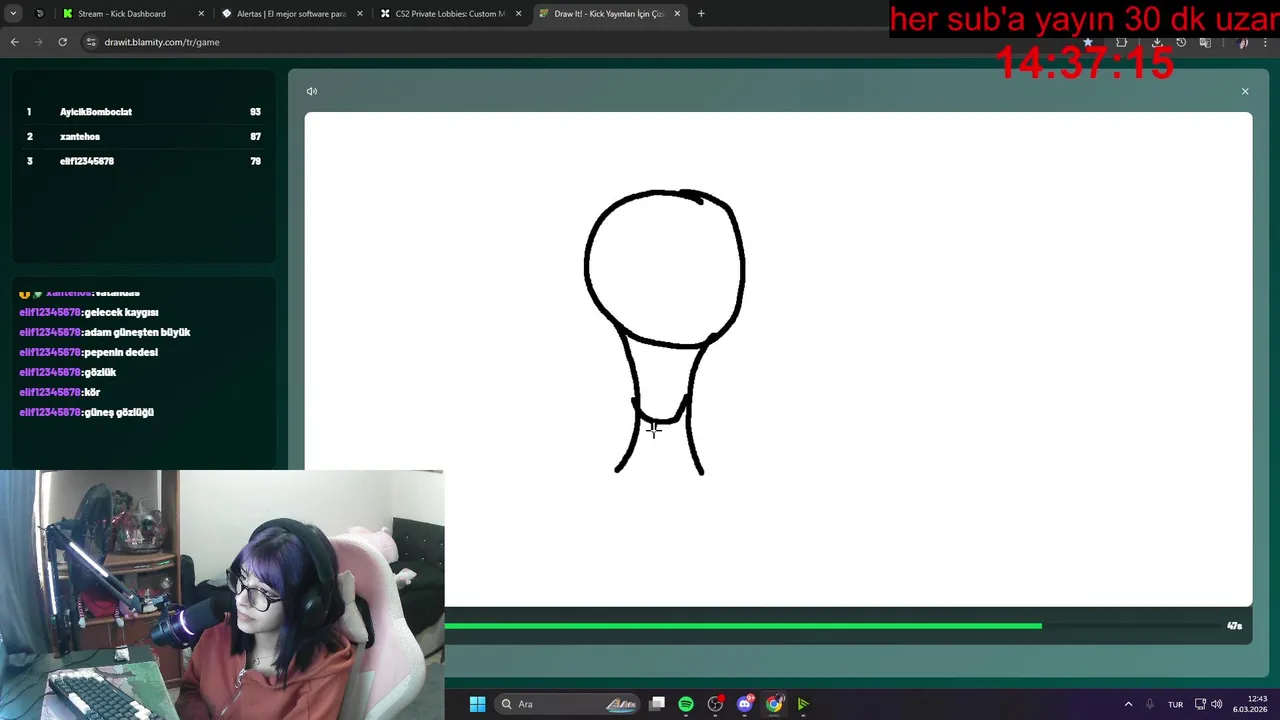Click the score 79 in the leaderboard
The height and width of the screenshot is (720, 1280).
[x=255, y=161]
